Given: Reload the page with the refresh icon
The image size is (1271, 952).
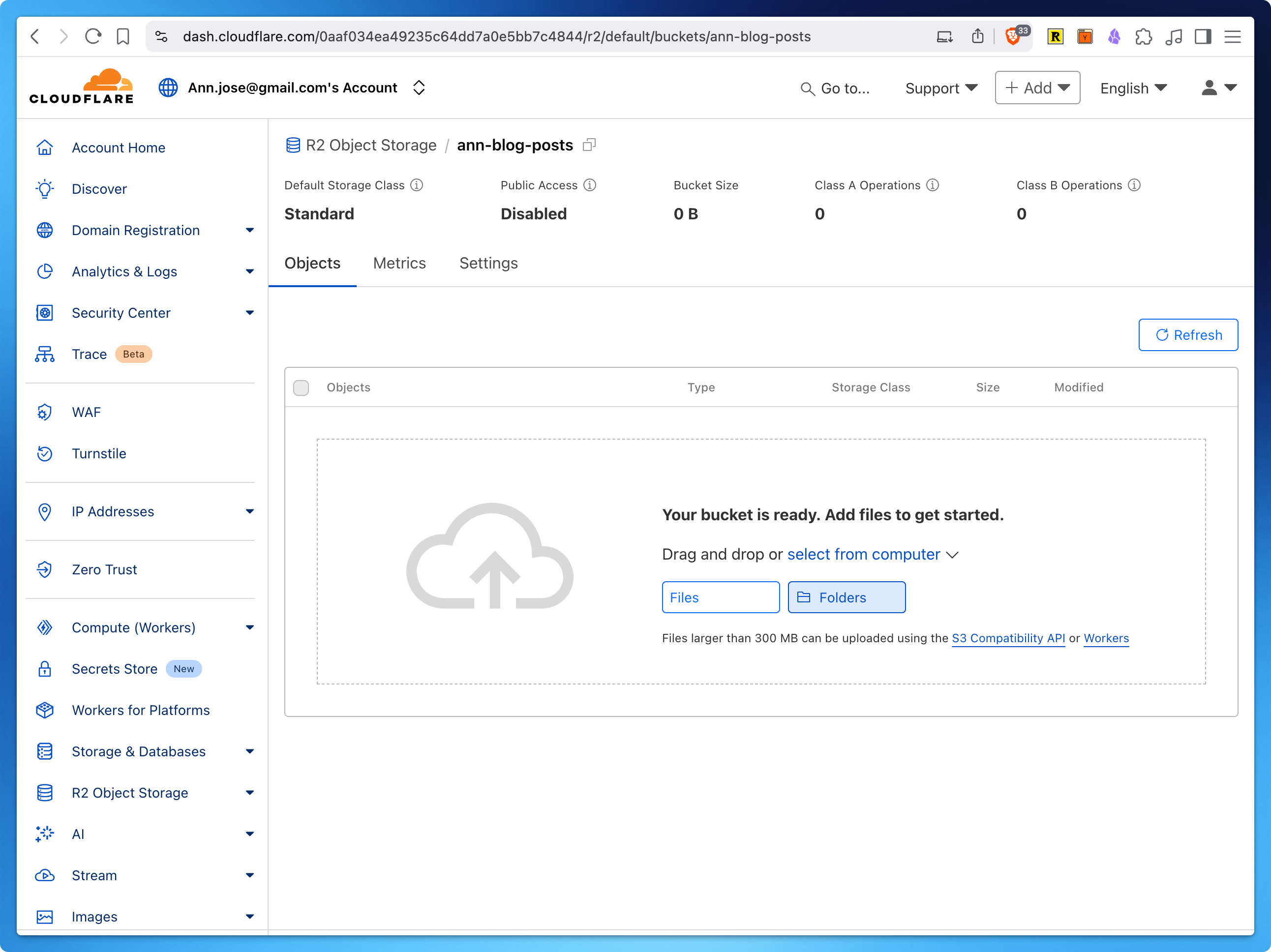Looking at the screenshot, I should click(x=93, y=37).
